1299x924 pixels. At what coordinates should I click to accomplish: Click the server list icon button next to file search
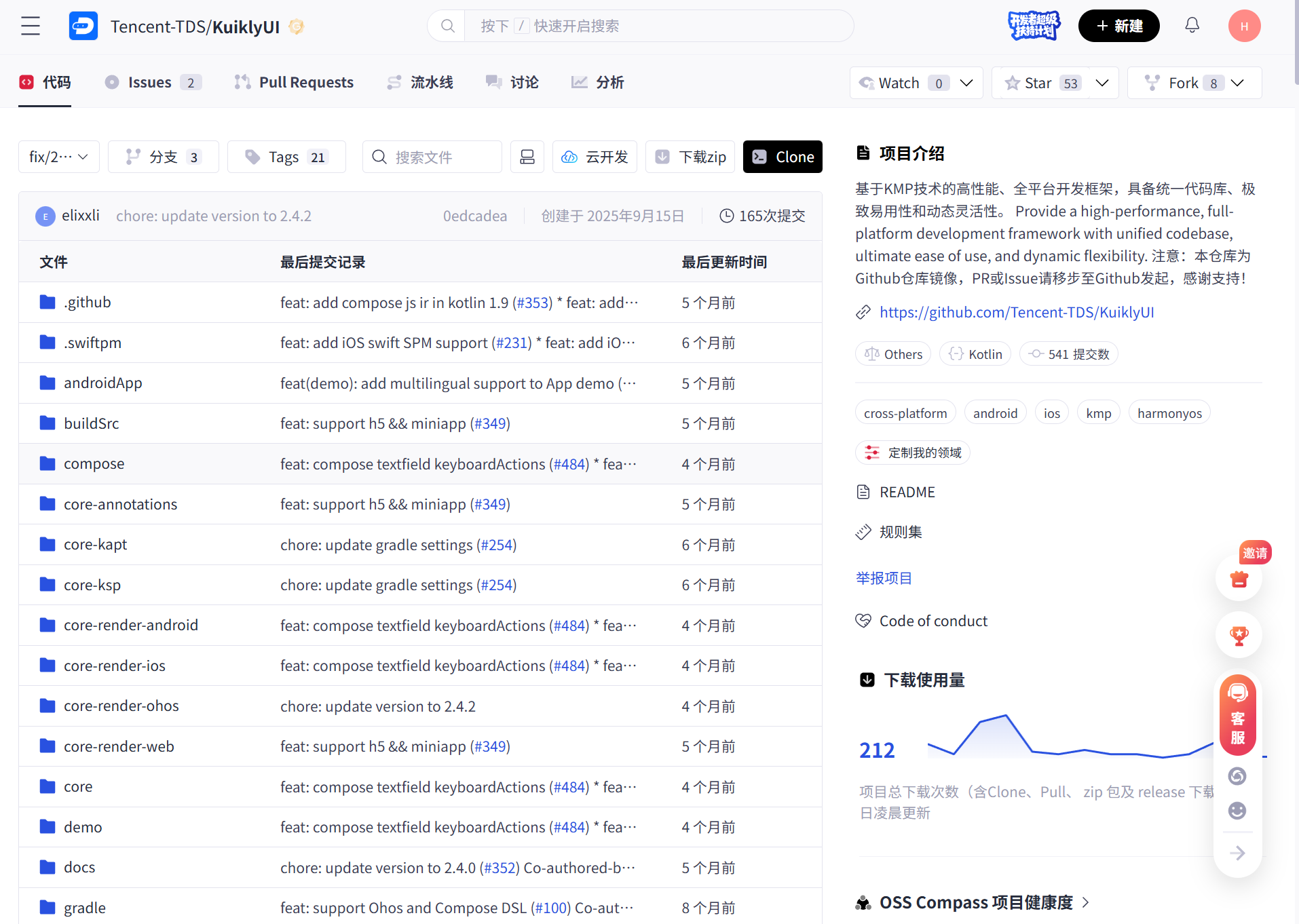pyautogui.click(x=527, y=157)
